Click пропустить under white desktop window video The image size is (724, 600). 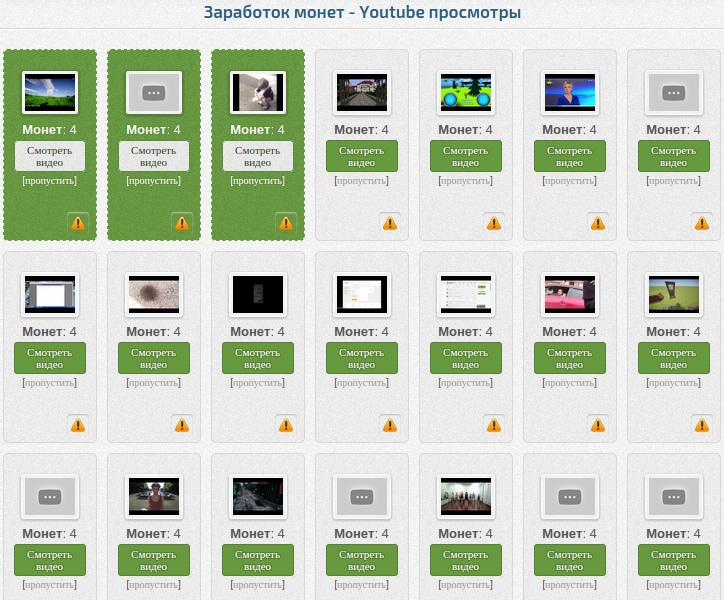click(50, 382)
